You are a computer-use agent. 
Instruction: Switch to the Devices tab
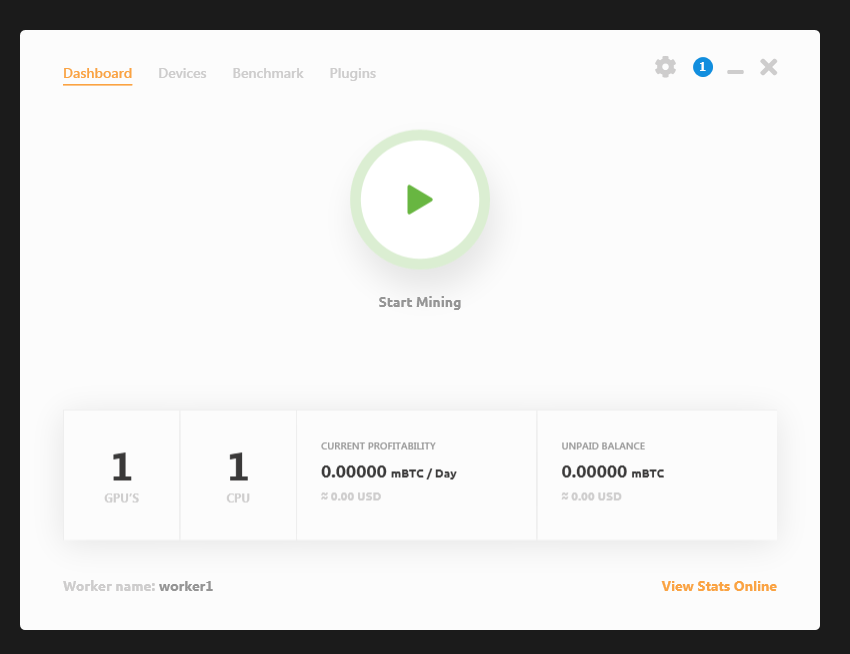[182, 73]
